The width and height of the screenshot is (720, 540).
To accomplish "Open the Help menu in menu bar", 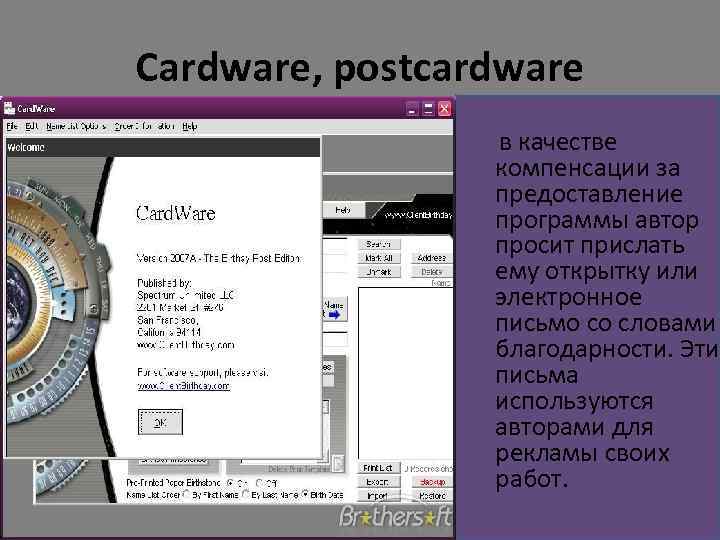I will (x=190, y=126).
